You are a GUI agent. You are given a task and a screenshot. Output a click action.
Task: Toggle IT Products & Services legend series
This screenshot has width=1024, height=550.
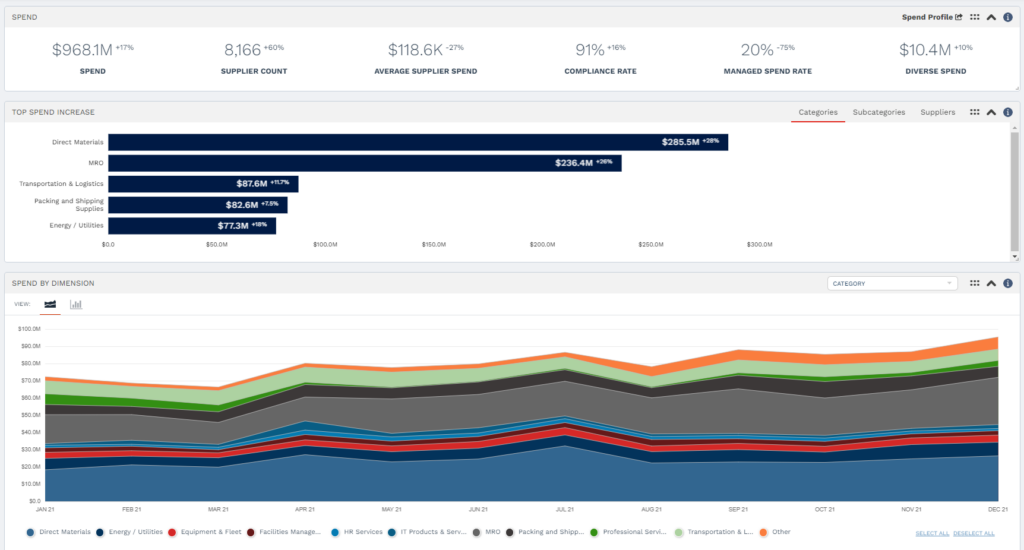coord(427,532)
